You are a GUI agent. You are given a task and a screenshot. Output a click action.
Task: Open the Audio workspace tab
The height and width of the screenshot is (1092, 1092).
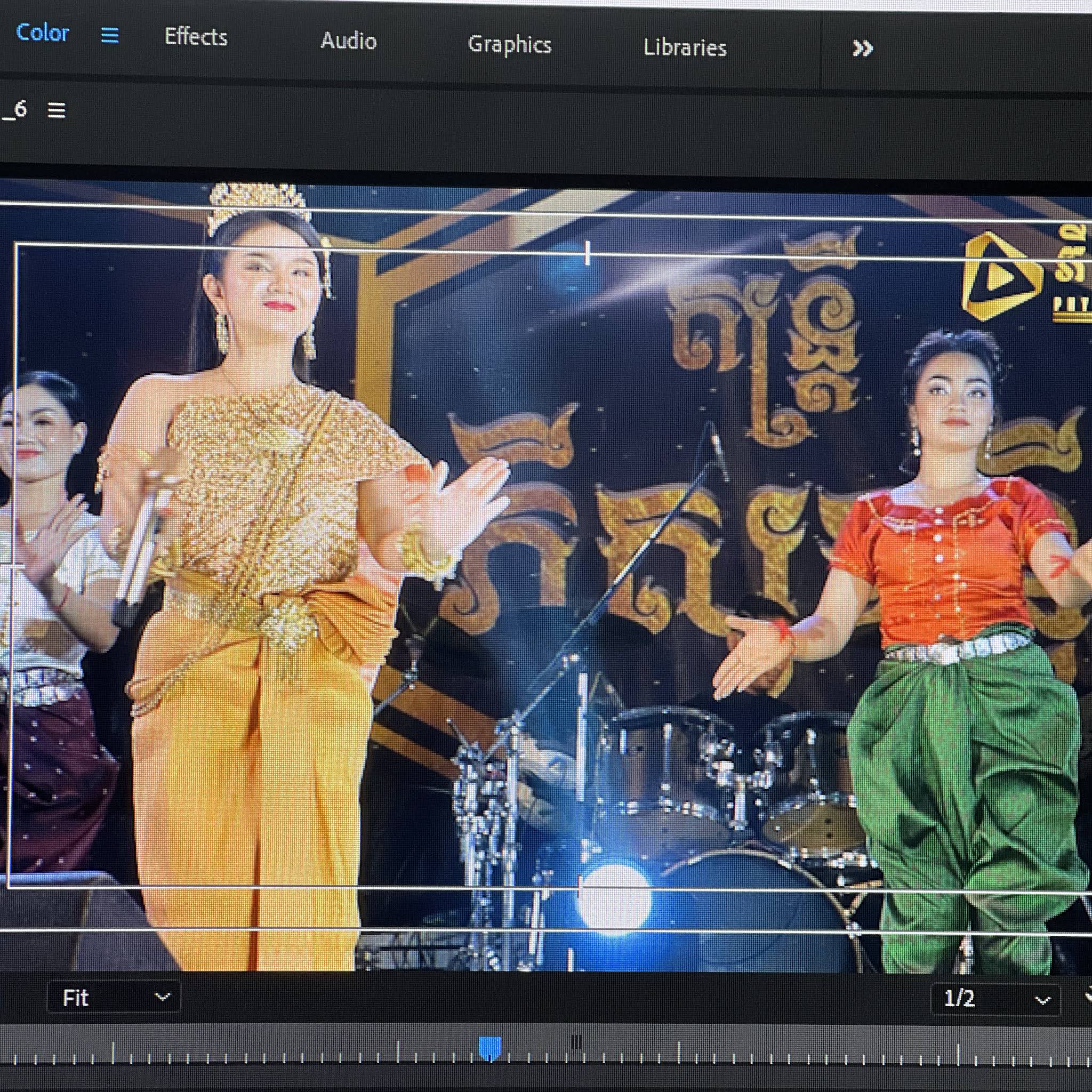[x=348, y=41]
